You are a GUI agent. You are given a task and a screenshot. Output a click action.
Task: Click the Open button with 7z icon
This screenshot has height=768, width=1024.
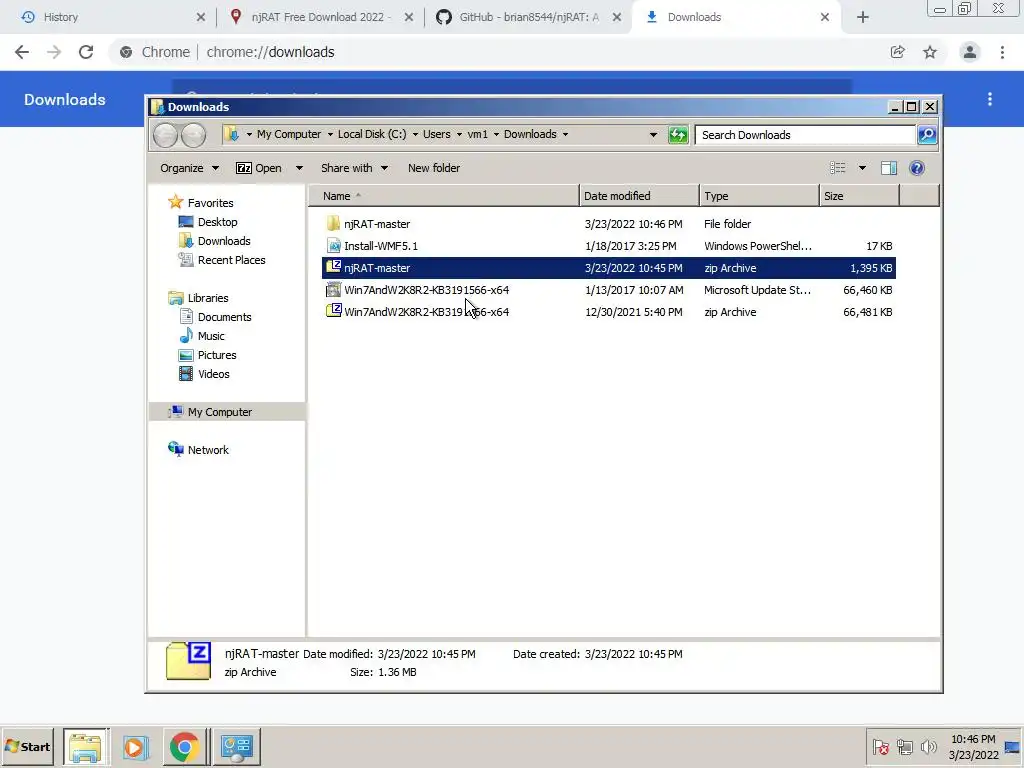coord(259,168)
